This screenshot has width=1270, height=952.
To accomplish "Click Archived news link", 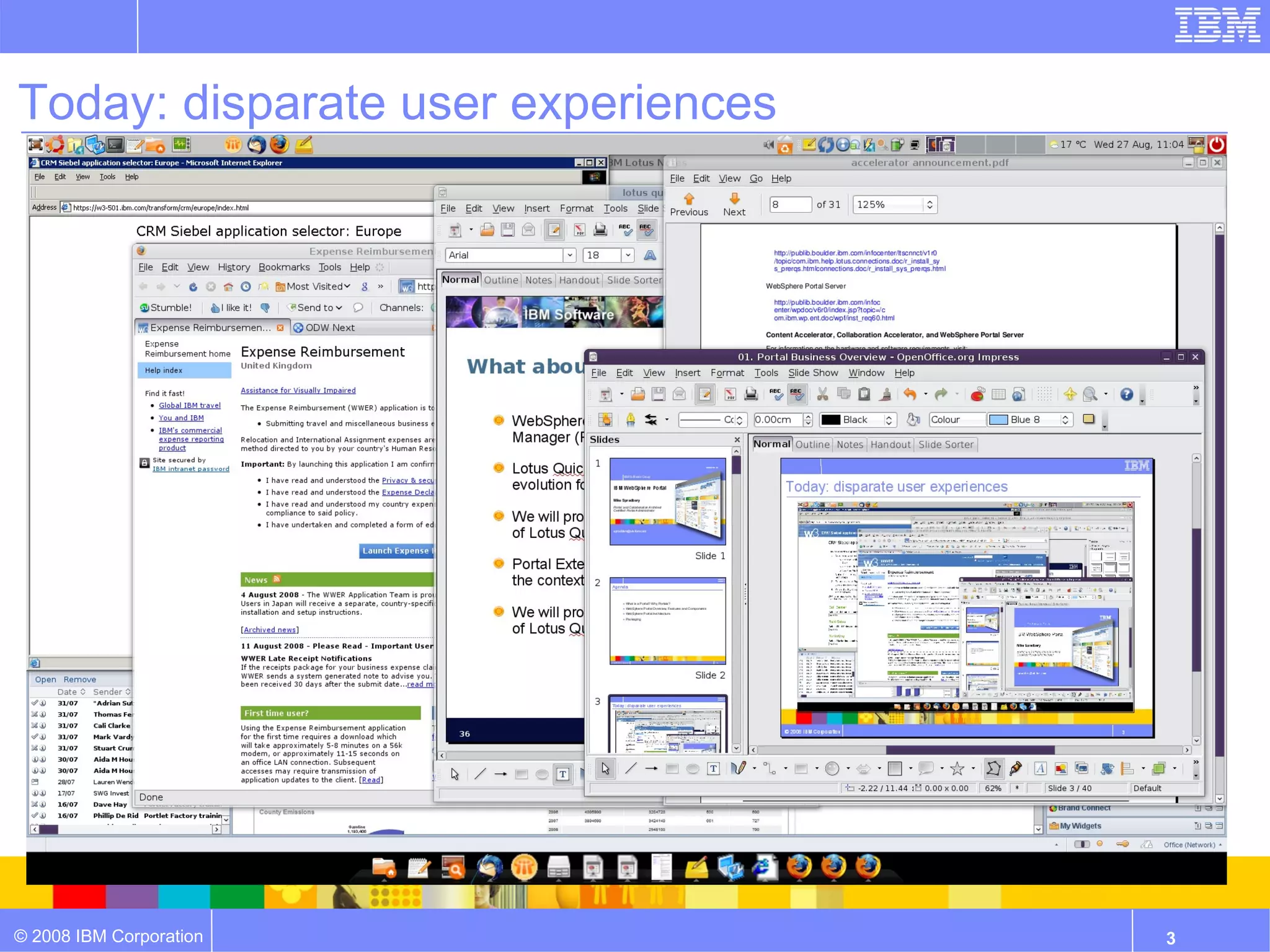I will (x=270, y=630).
